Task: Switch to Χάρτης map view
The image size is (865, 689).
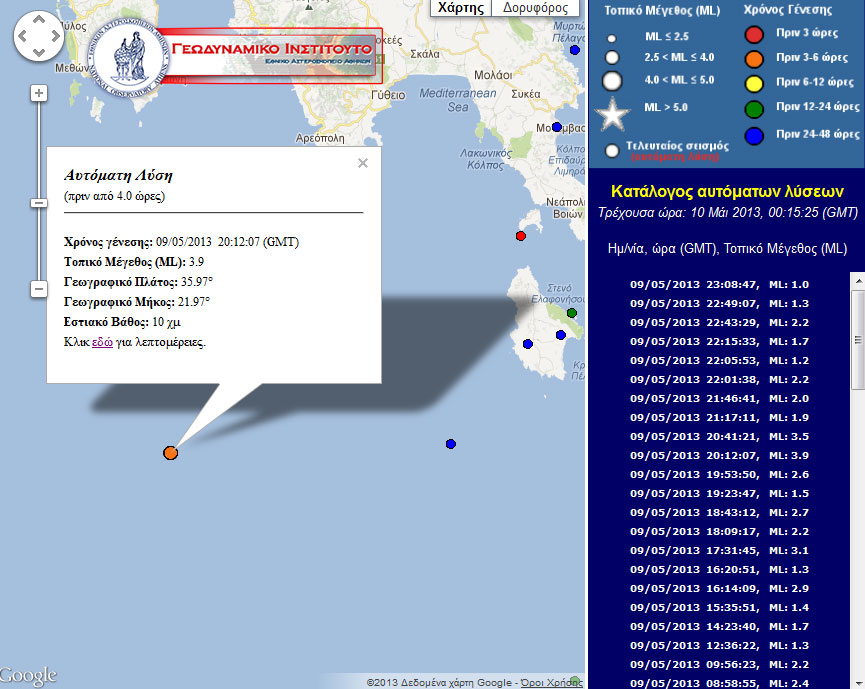Action: click(461, 8)
